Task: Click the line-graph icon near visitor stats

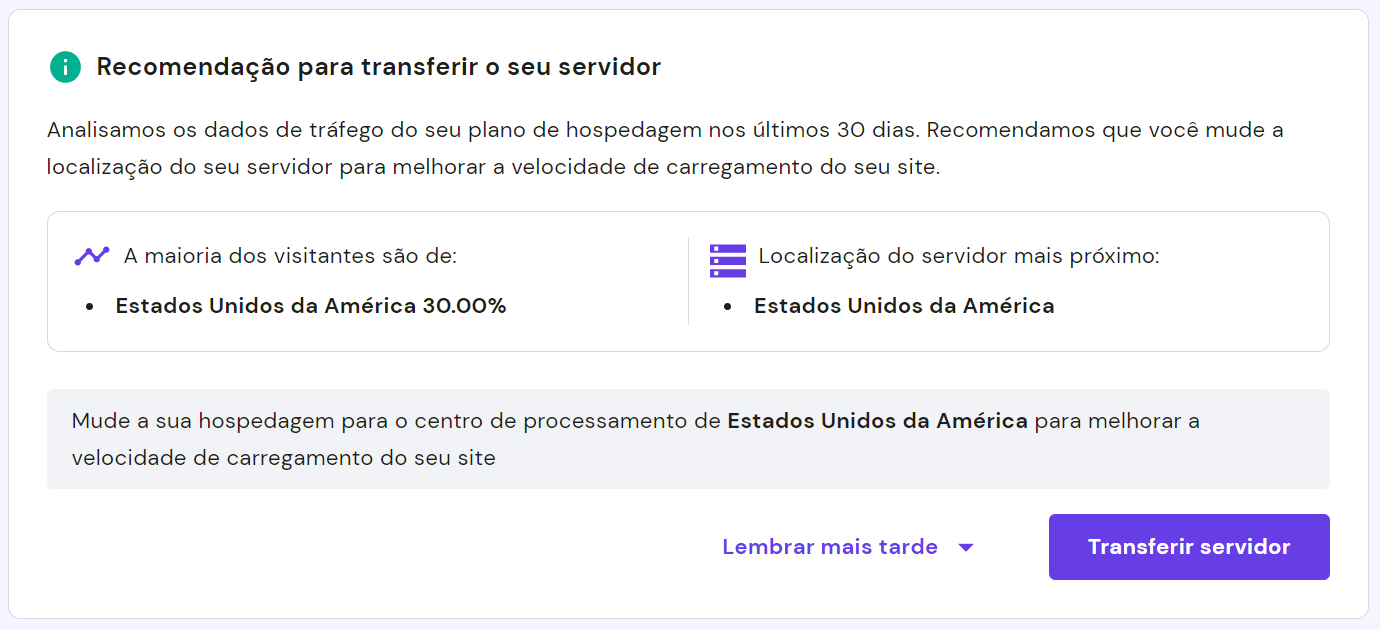Action: click(90, 255)
